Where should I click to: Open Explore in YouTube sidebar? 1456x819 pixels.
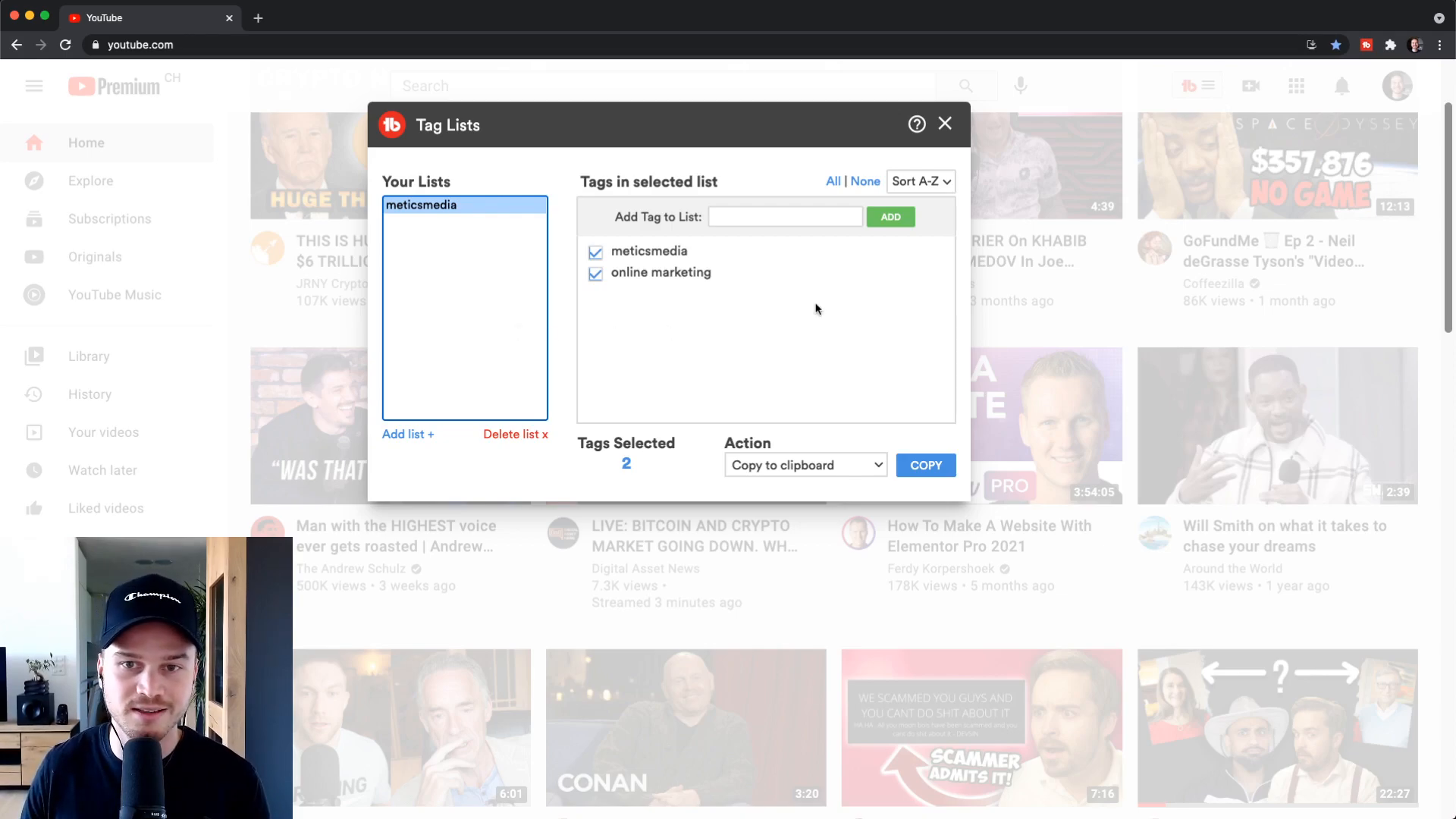(106, 180)
